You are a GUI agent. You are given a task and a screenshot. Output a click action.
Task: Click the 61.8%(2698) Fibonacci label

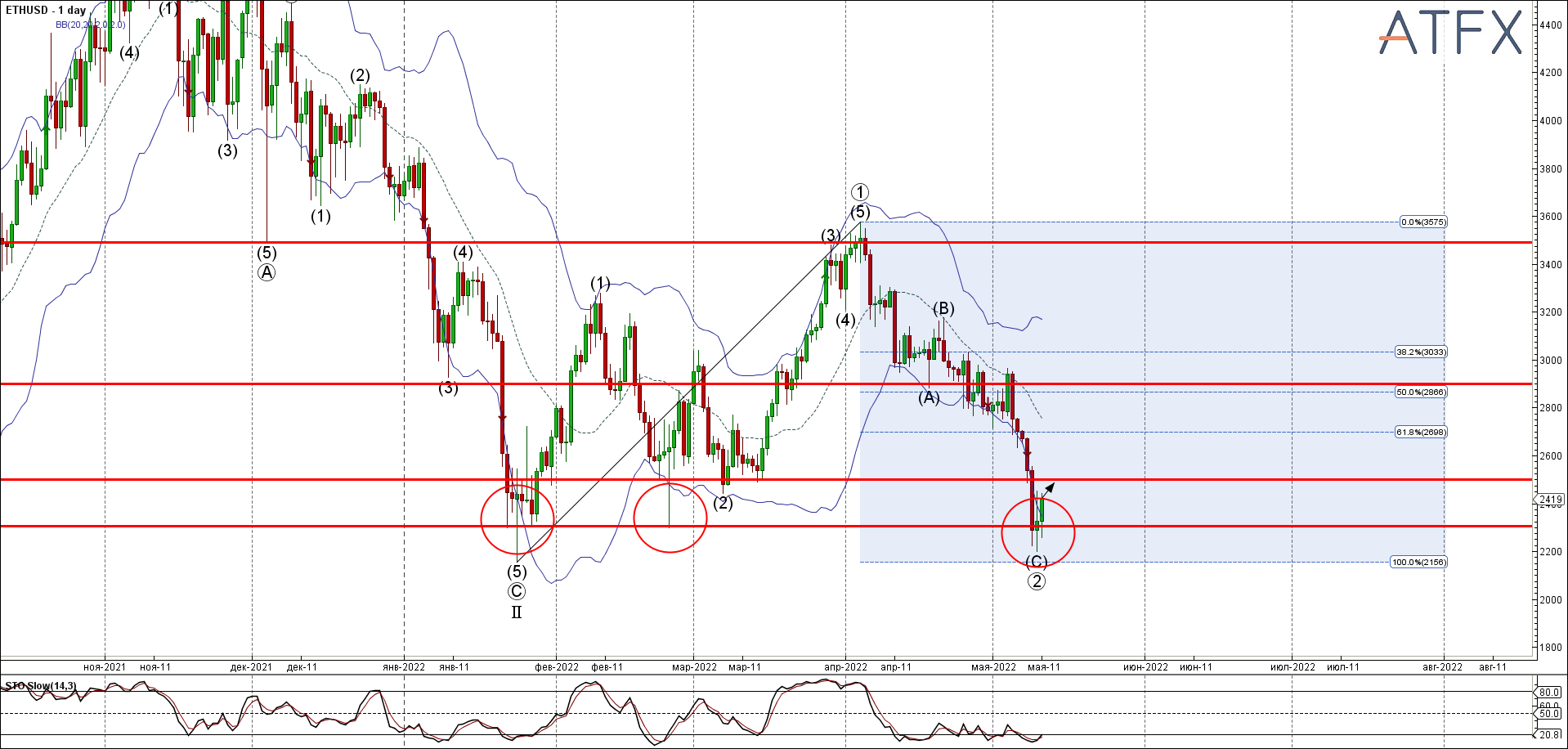click(x=1421, y=432)
